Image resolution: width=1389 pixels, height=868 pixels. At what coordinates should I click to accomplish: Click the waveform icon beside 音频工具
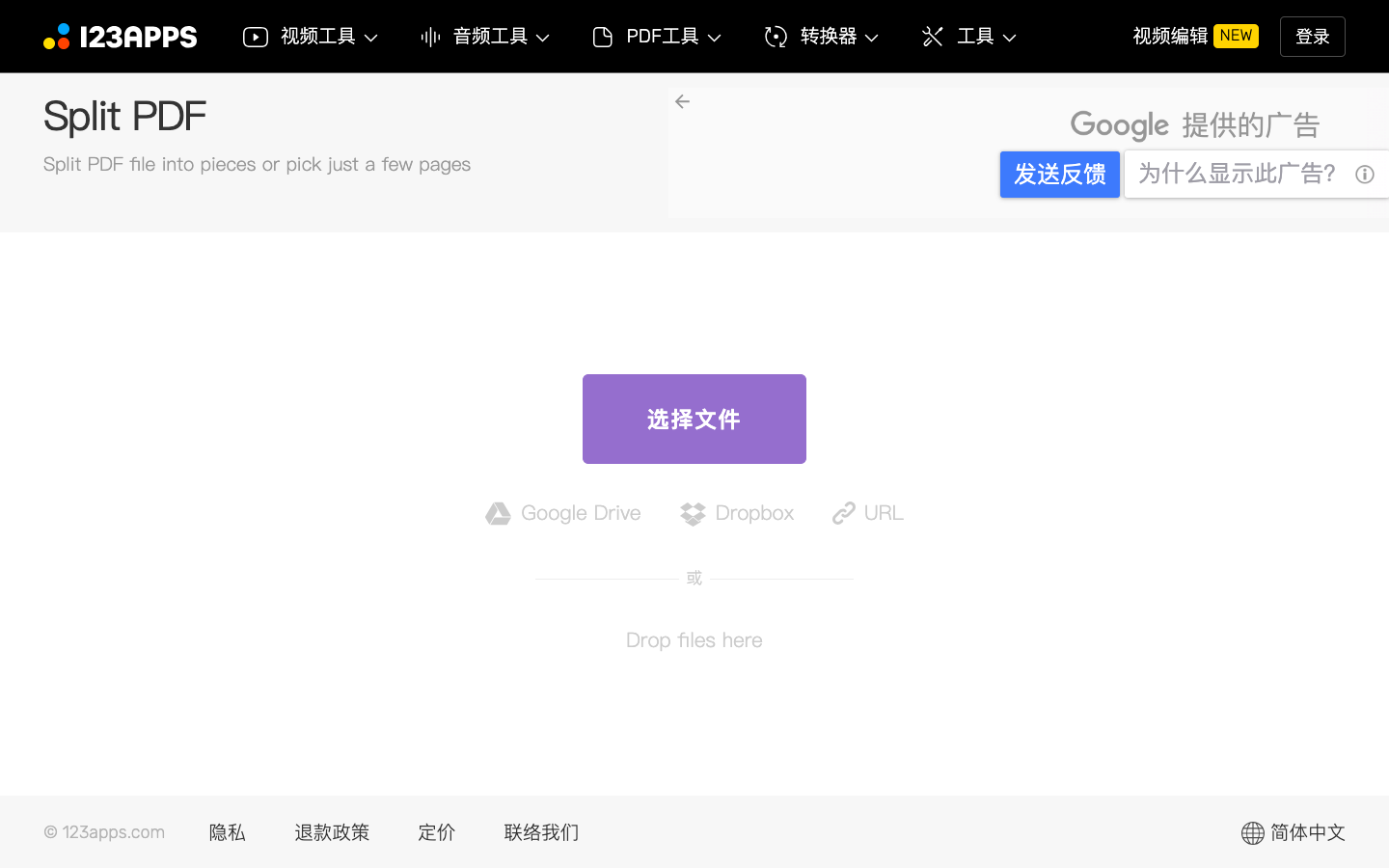tap(429, 36)
